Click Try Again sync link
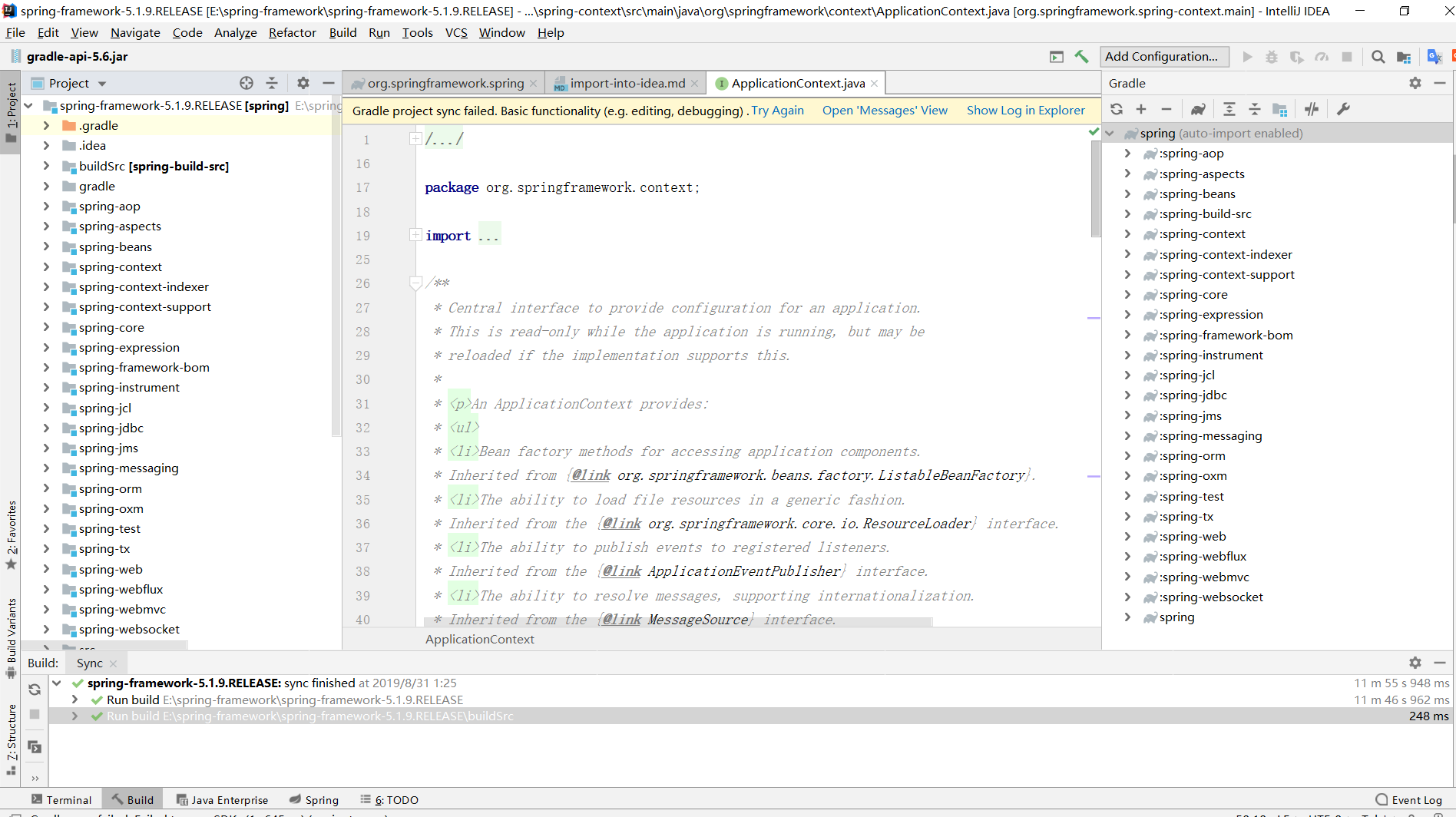 point(777,111)
